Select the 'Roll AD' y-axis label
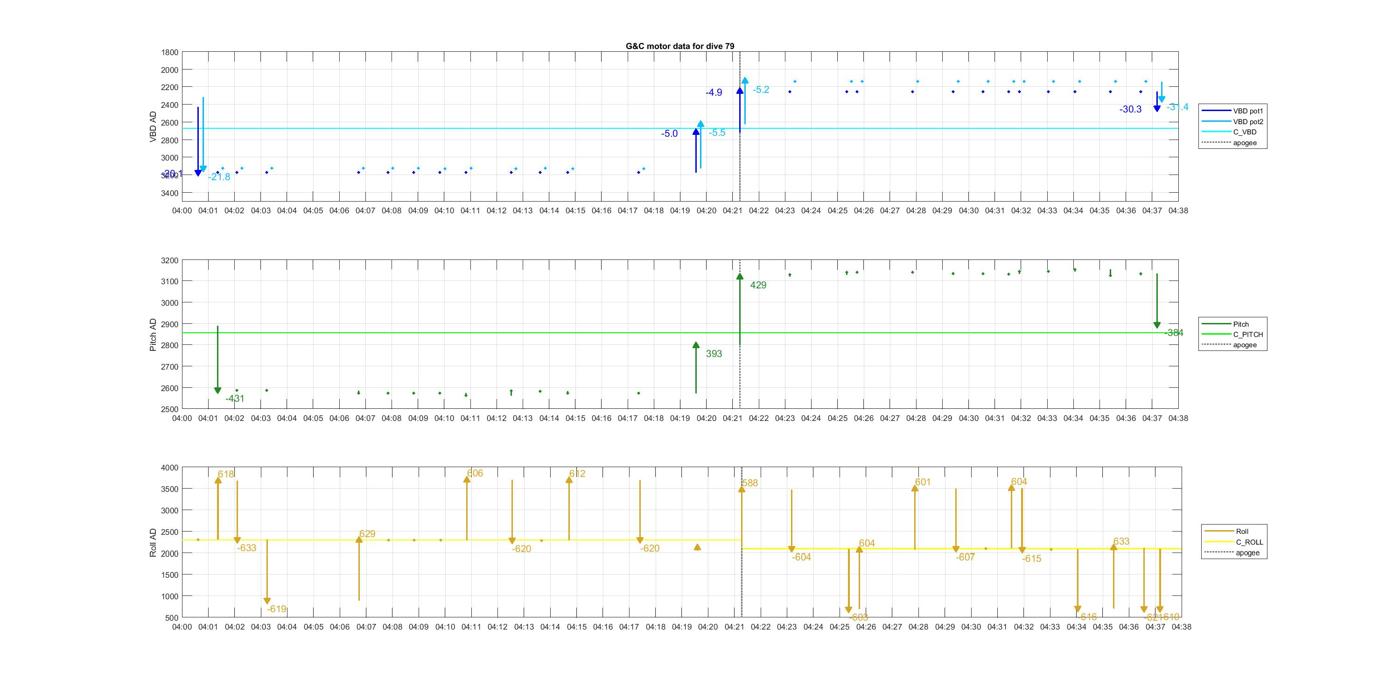This screenshot has width=1400, height=693. 153,541
